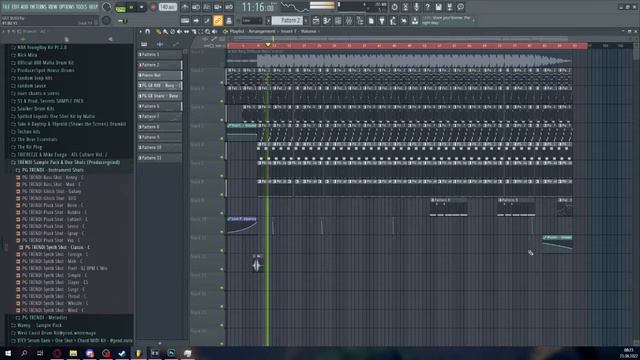
Task: Click the record button
Action: pos(153,7)
